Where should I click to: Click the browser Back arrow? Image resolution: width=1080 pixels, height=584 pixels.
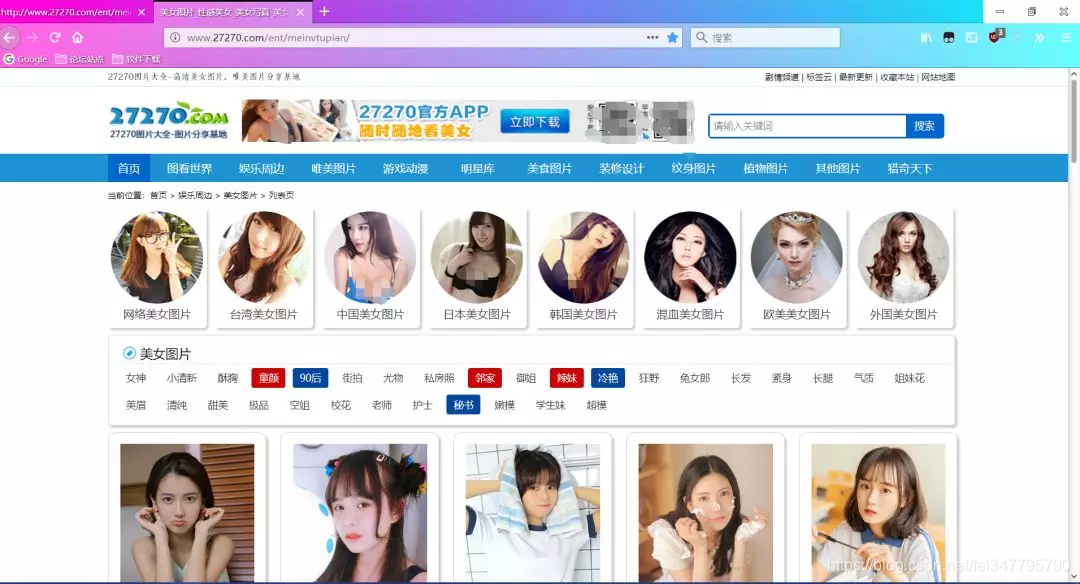pyautogui.click(x=9, y=36)
